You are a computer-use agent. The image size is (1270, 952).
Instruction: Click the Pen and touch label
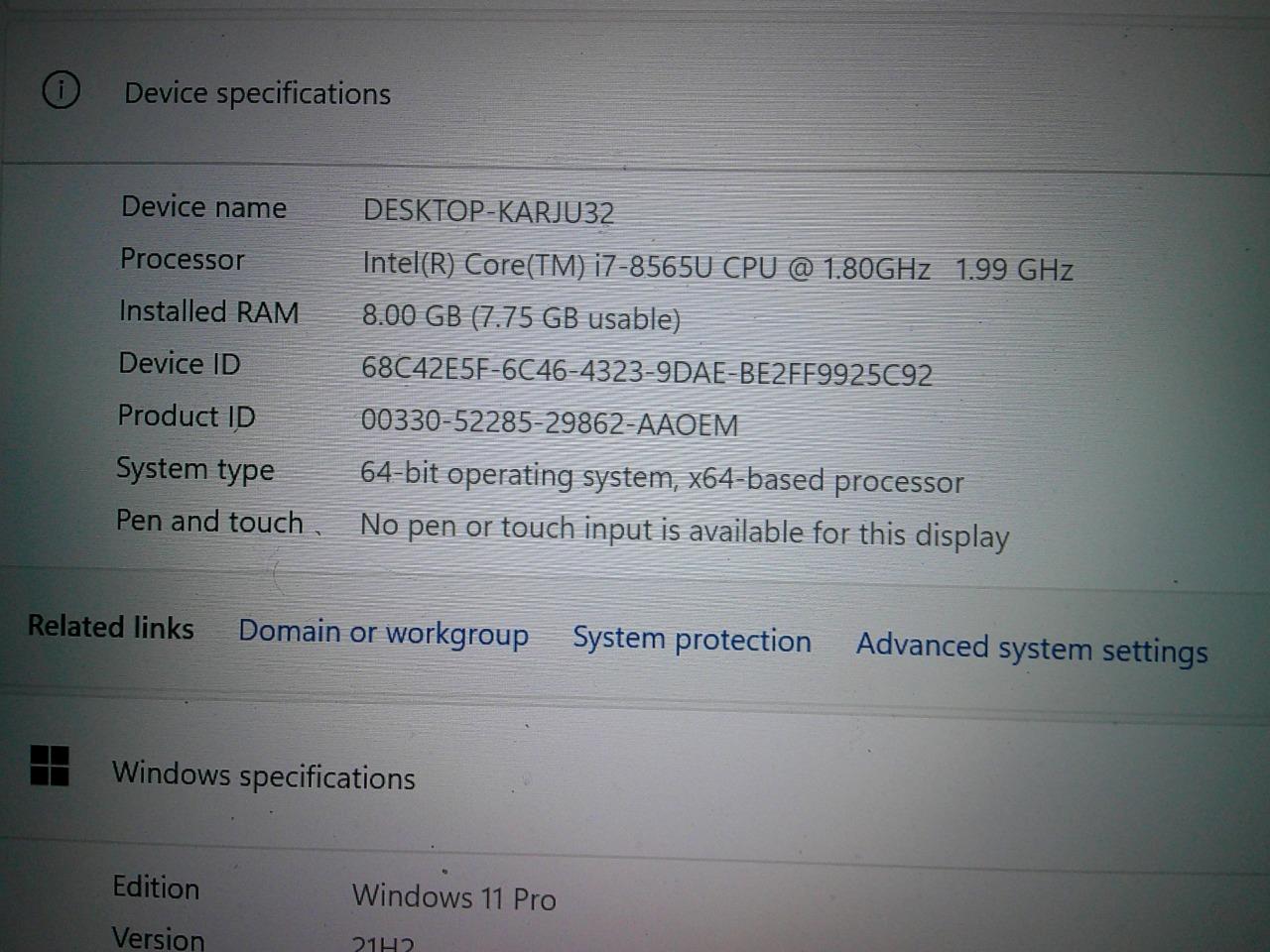click(209, 521)
